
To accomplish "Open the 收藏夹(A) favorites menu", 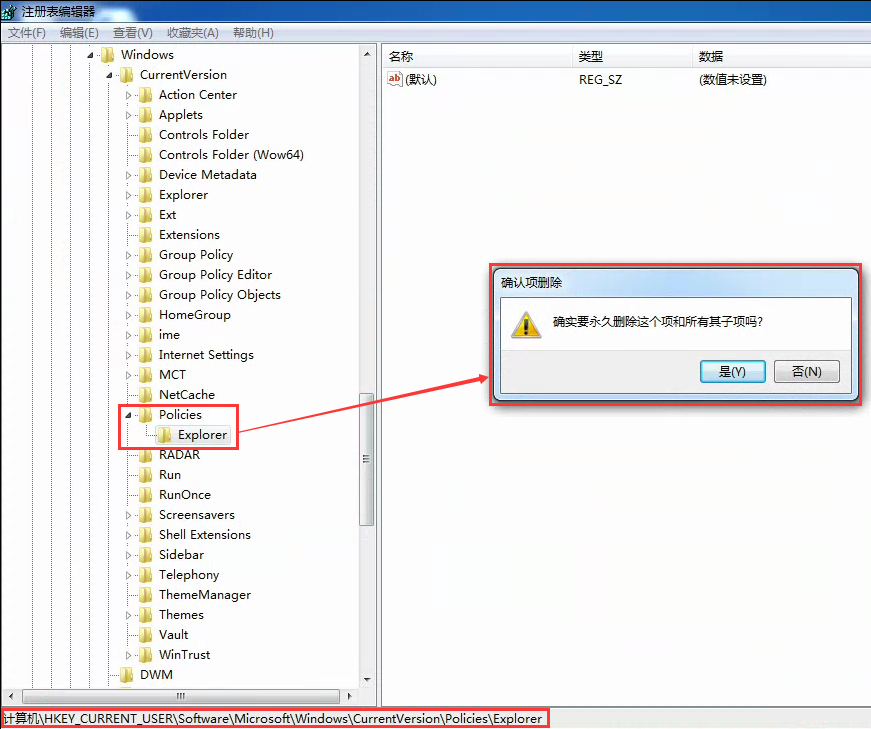I will (x=193, y=33).
